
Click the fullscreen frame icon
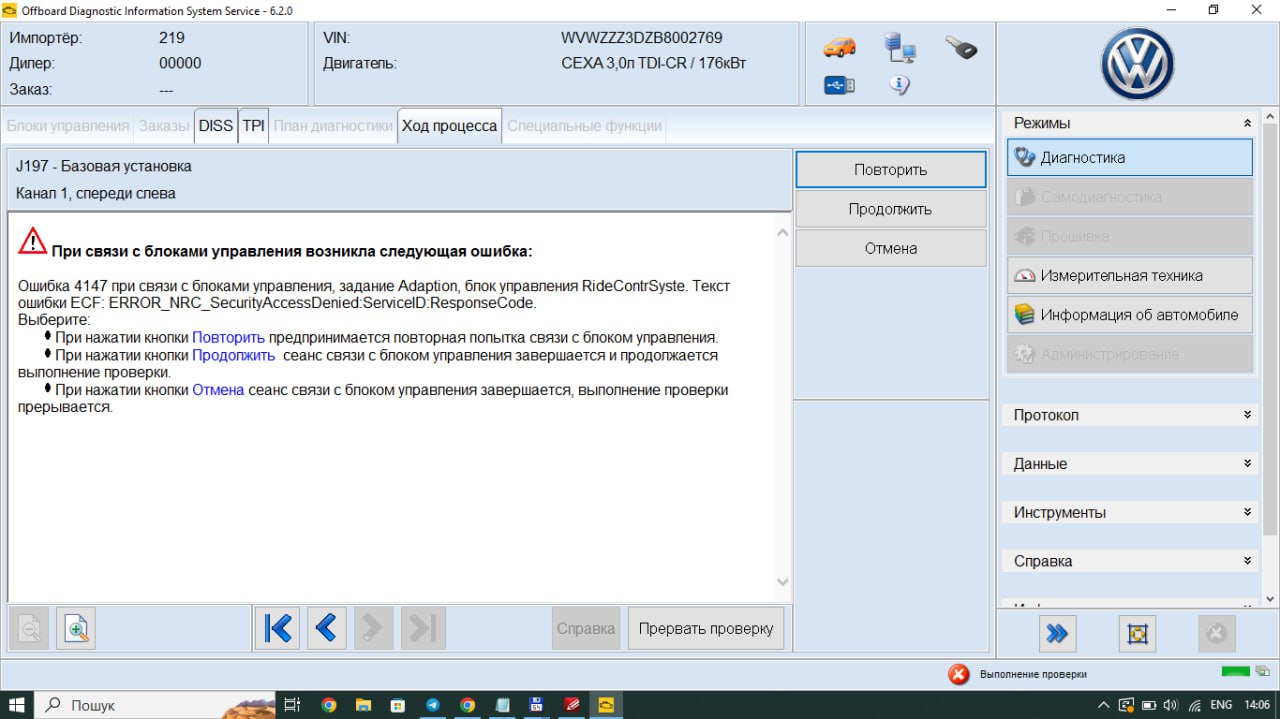1137,634
